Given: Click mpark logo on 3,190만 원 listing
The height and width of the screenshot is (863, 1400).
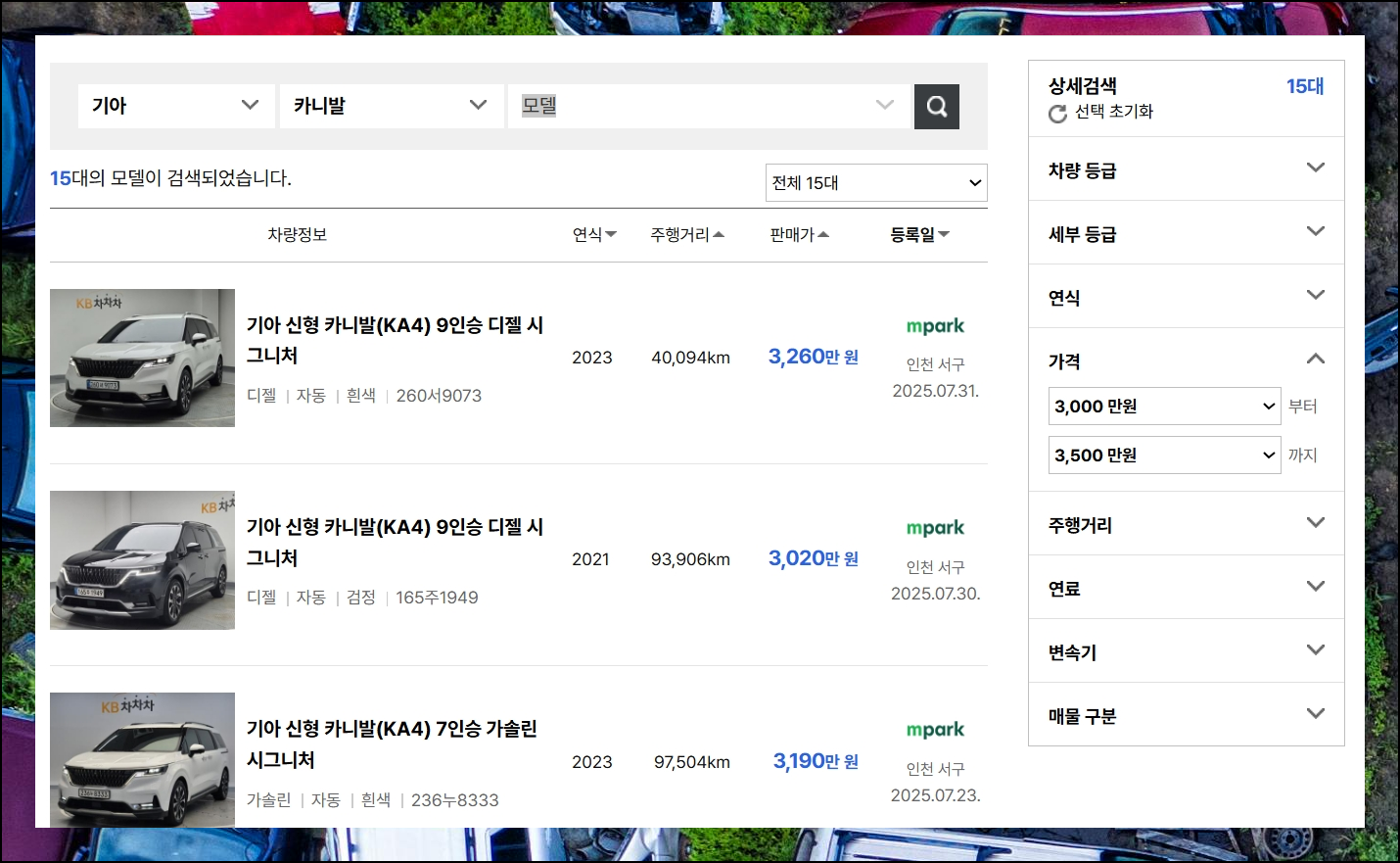Looking at the screenshot, I should click(935, 730).
